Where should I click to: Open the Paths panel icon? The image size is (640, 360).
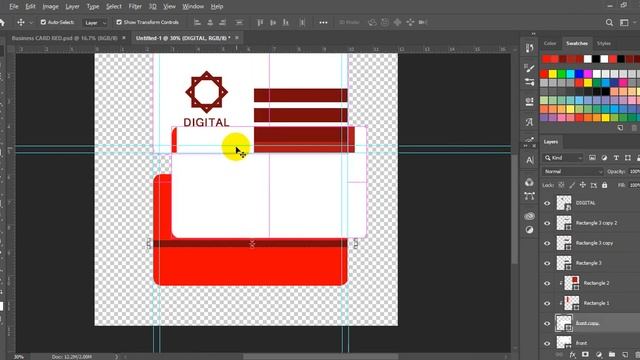529,196
